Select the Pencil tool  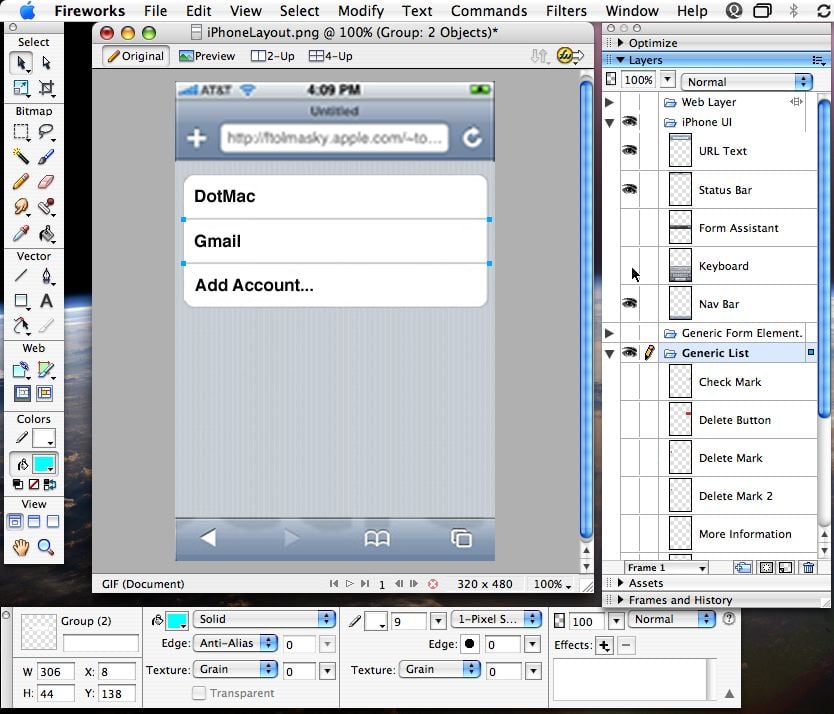point(21,181)
